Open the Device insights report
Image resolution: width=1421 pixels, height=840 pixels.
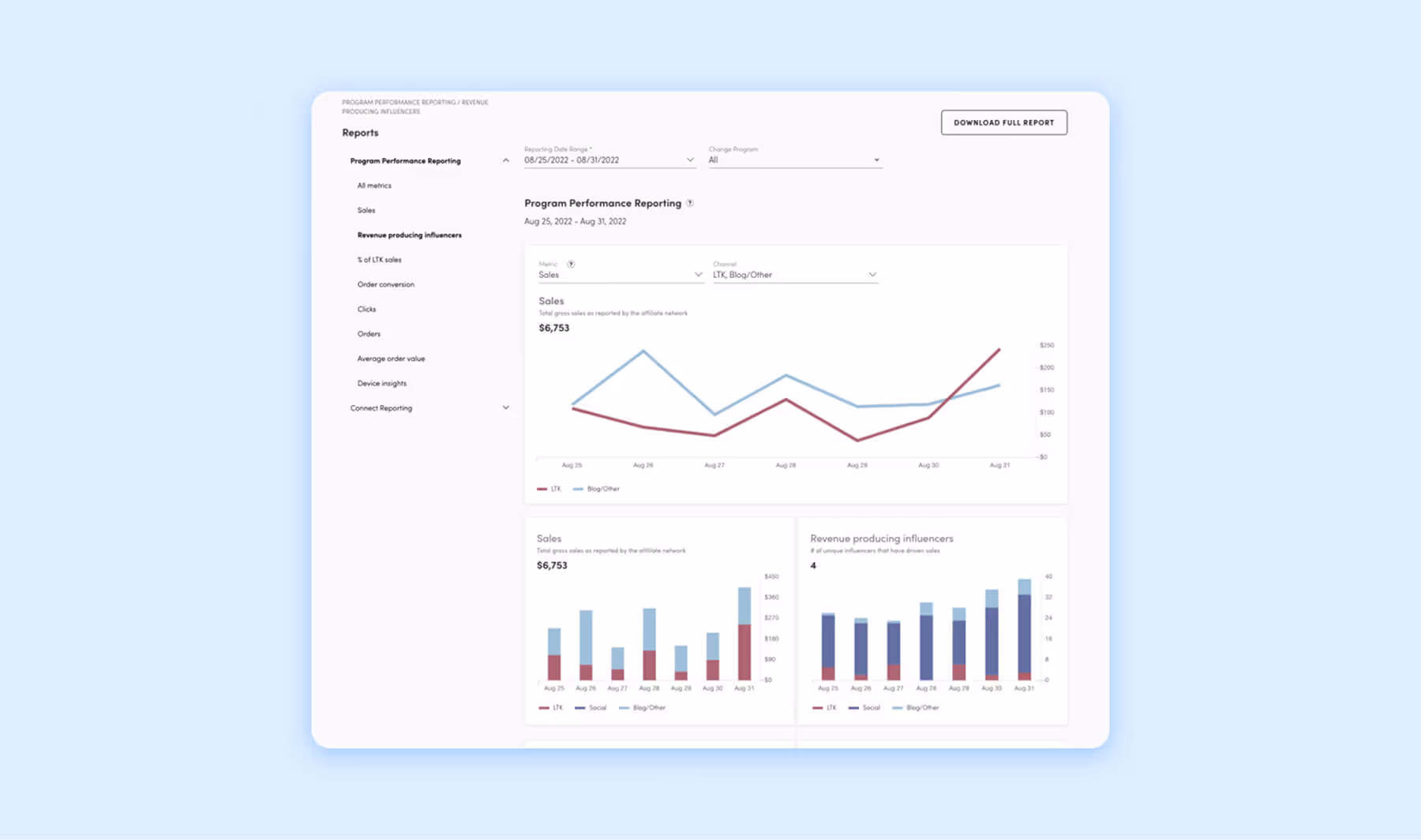pyautogui.click(x=382, y=383)
